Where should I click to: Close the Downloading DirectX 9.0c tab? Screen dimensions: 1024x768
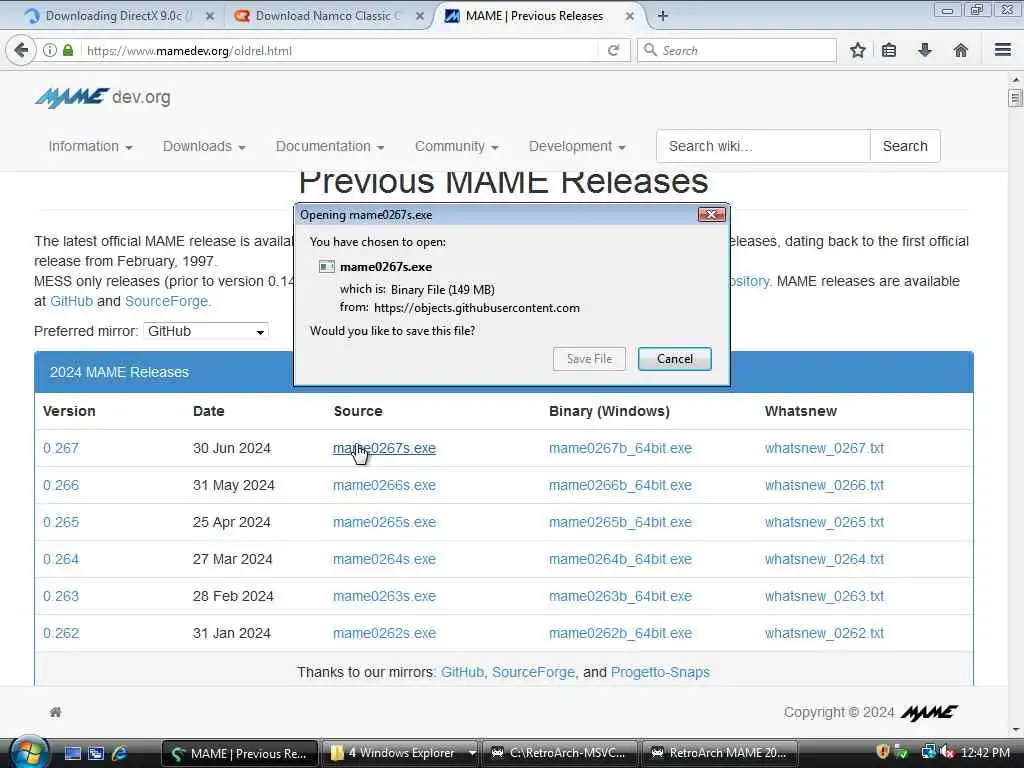(x=210, y=16)
